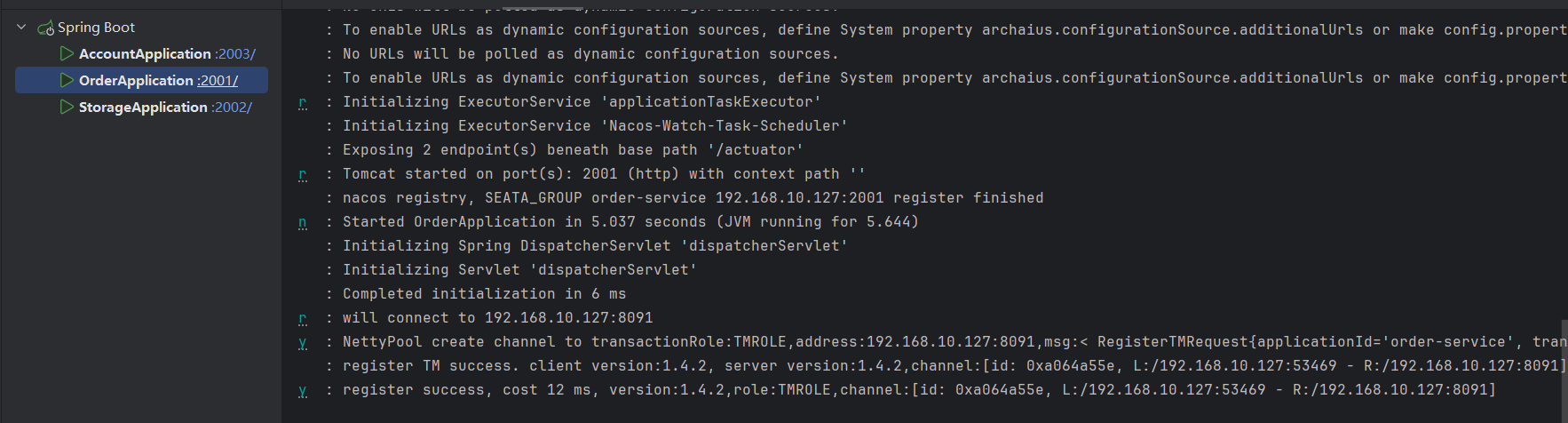Click truncated link beside NettyPool create channel line
Image resolution: width=1568 pixels, height=423 pixels.
[x=303, y=342]
